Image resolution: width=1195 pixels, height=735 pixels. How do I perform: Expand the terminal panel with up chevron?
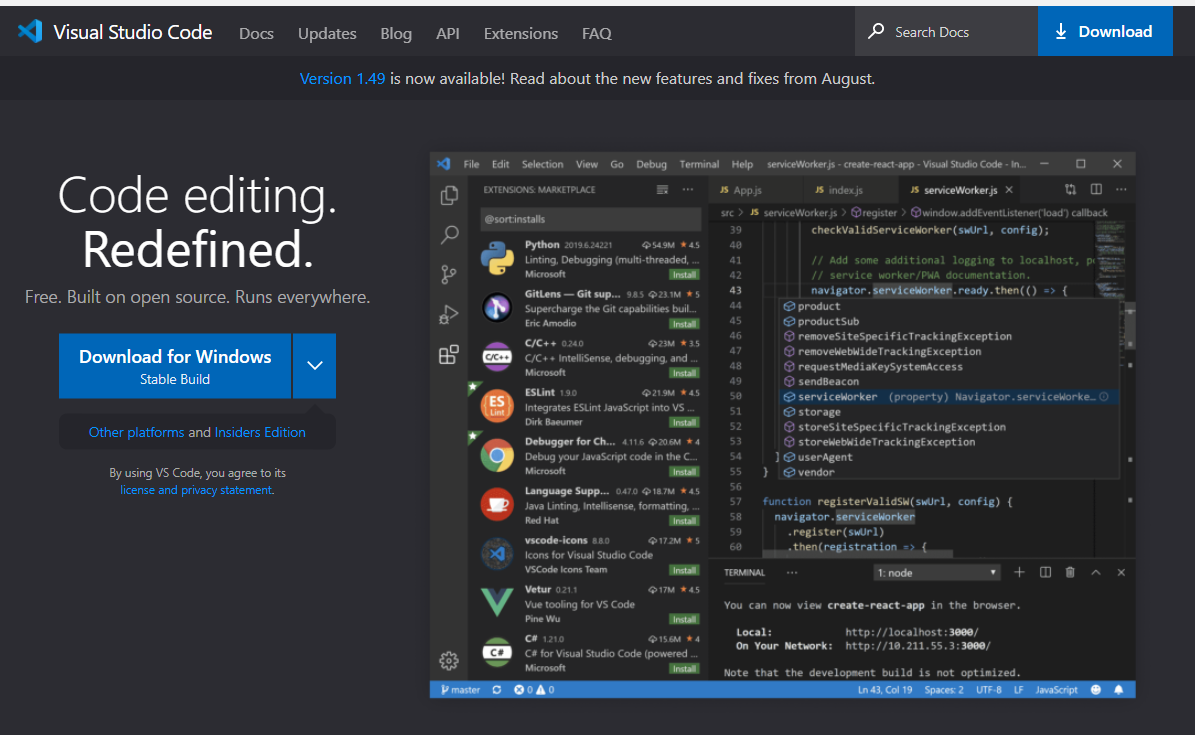[x=1096, y=572]
